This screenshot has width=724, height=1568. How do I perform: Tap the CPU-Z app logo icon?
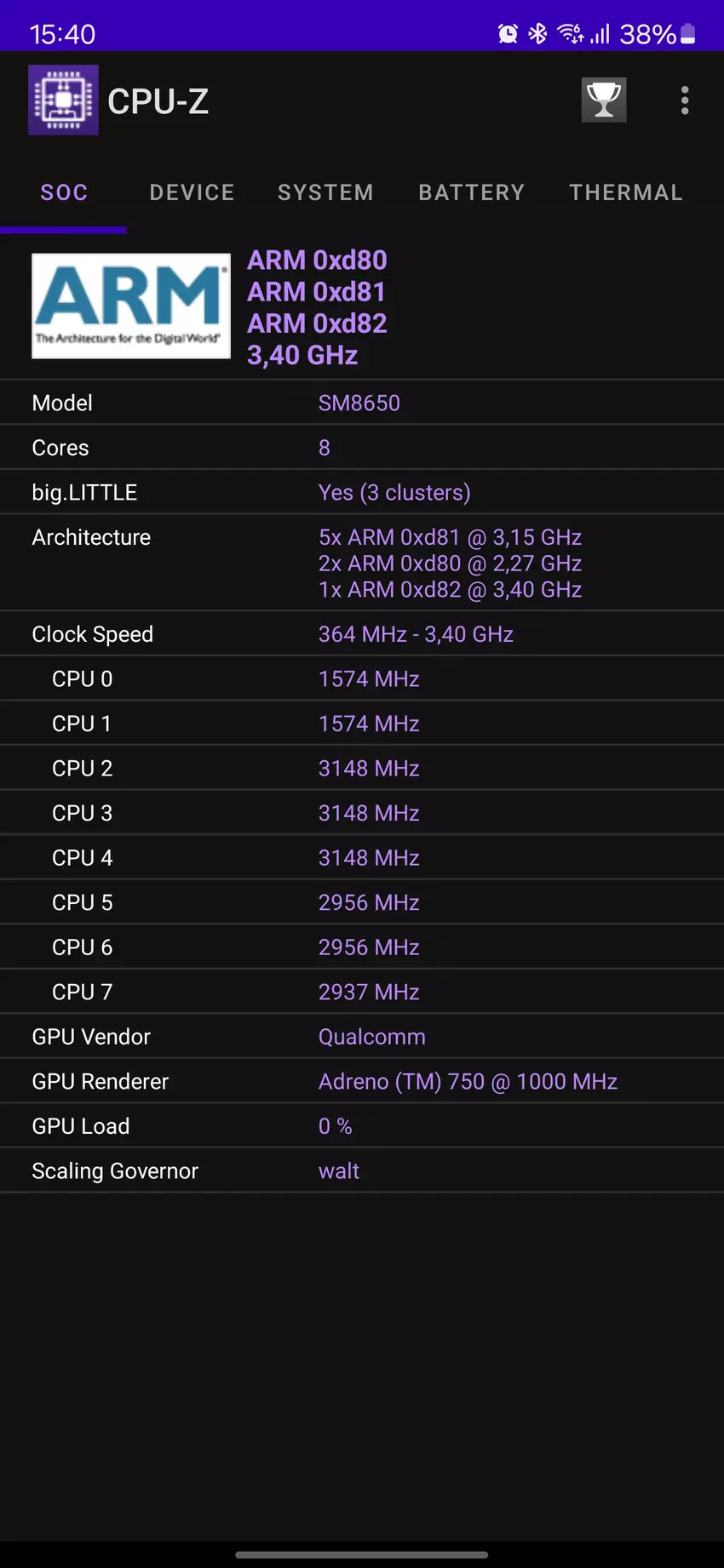[x=63, y=100]
